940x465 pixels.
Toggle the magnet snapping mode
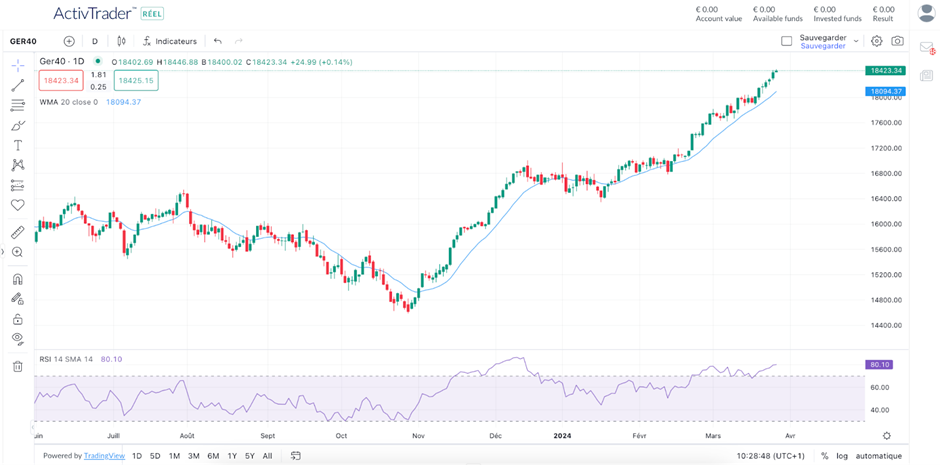pyautogui.click(x=17, y=280)
